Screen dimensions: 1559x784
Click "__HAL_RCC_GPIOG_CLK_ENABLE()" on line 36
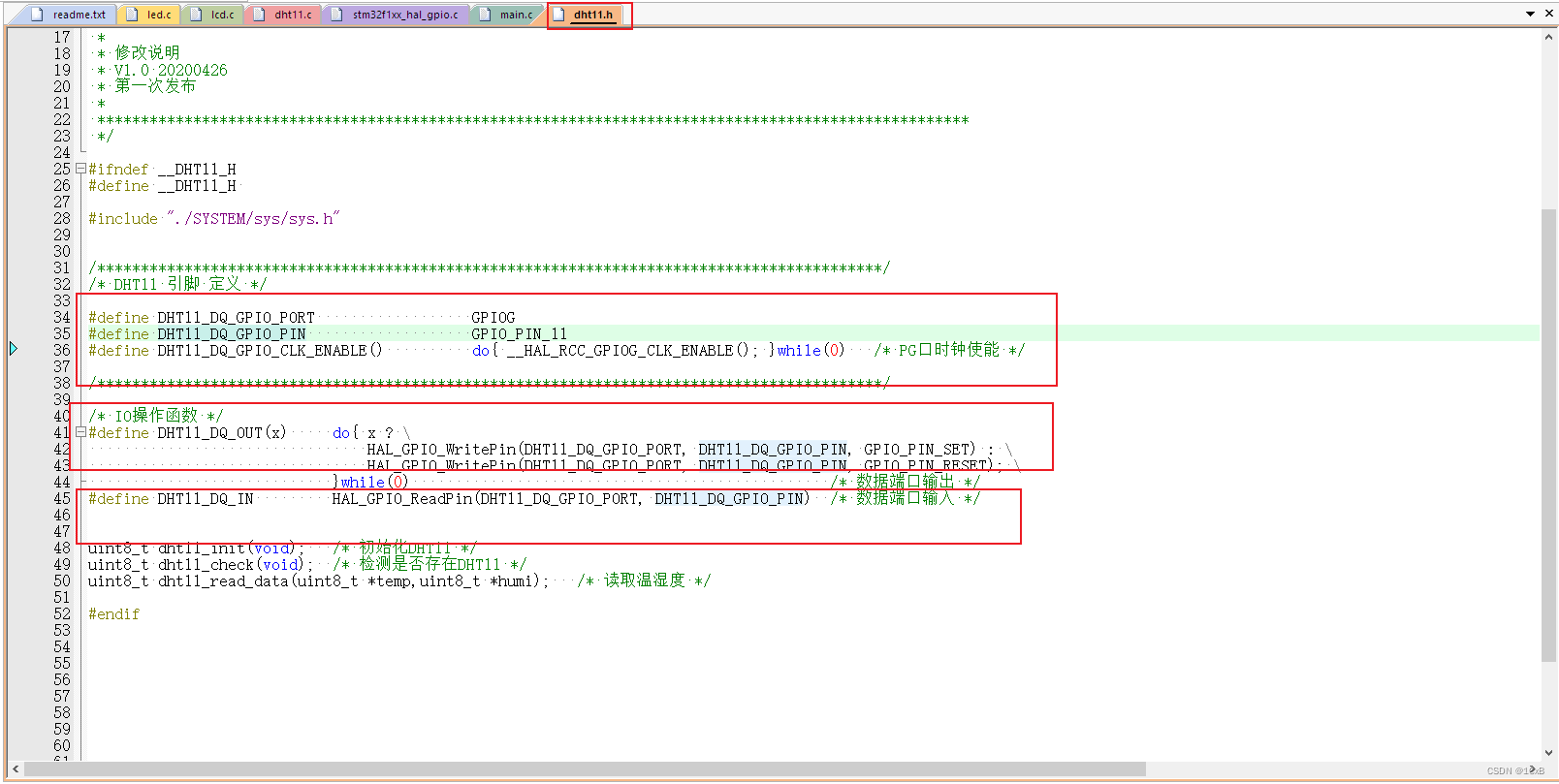point(627,351)
